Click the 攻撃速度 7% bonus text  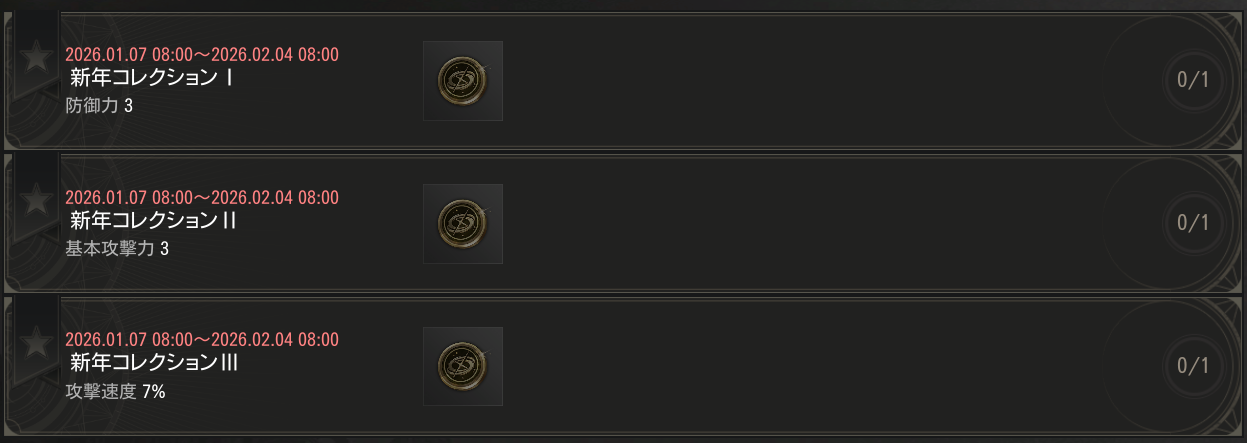tap(115, 391)
